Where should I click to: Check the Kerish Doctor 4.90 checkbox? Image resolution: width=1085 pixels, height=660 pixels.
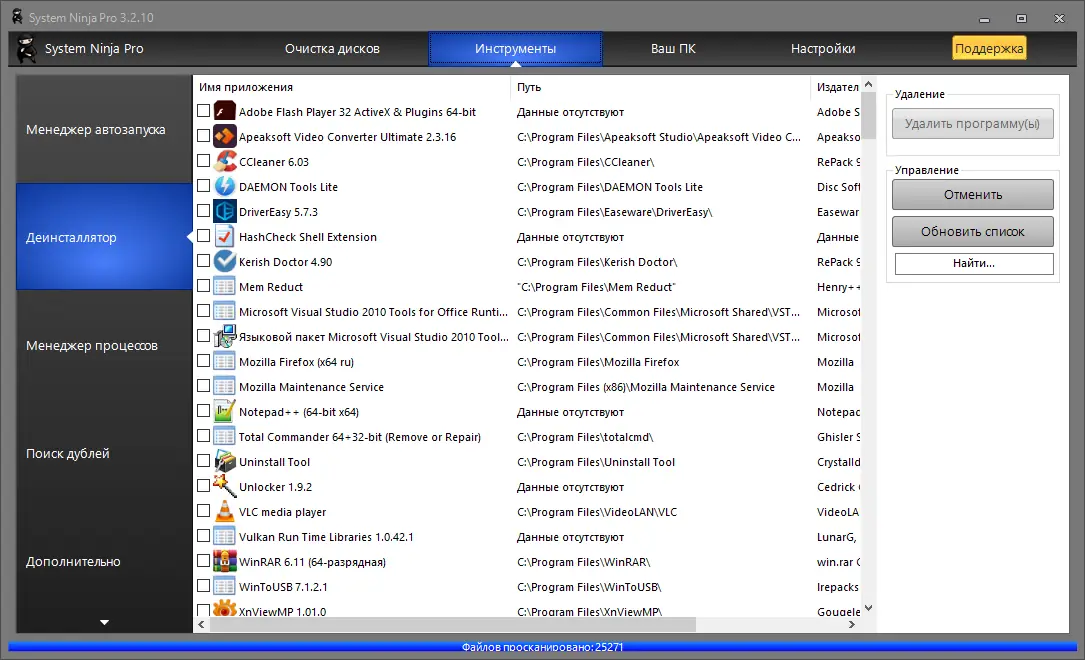(x=203, y=261)
